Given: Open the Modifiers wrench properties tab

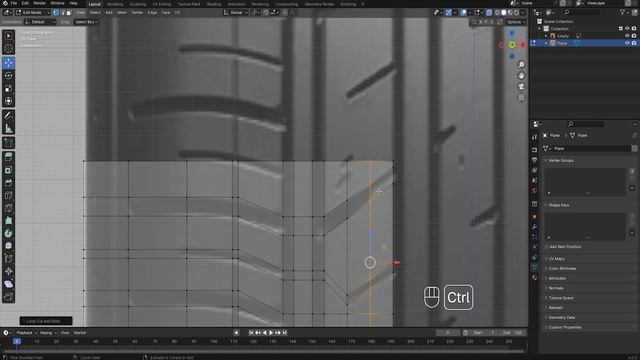Looking at the screenshot, I should pyautogui.click(x=535, y=227).
